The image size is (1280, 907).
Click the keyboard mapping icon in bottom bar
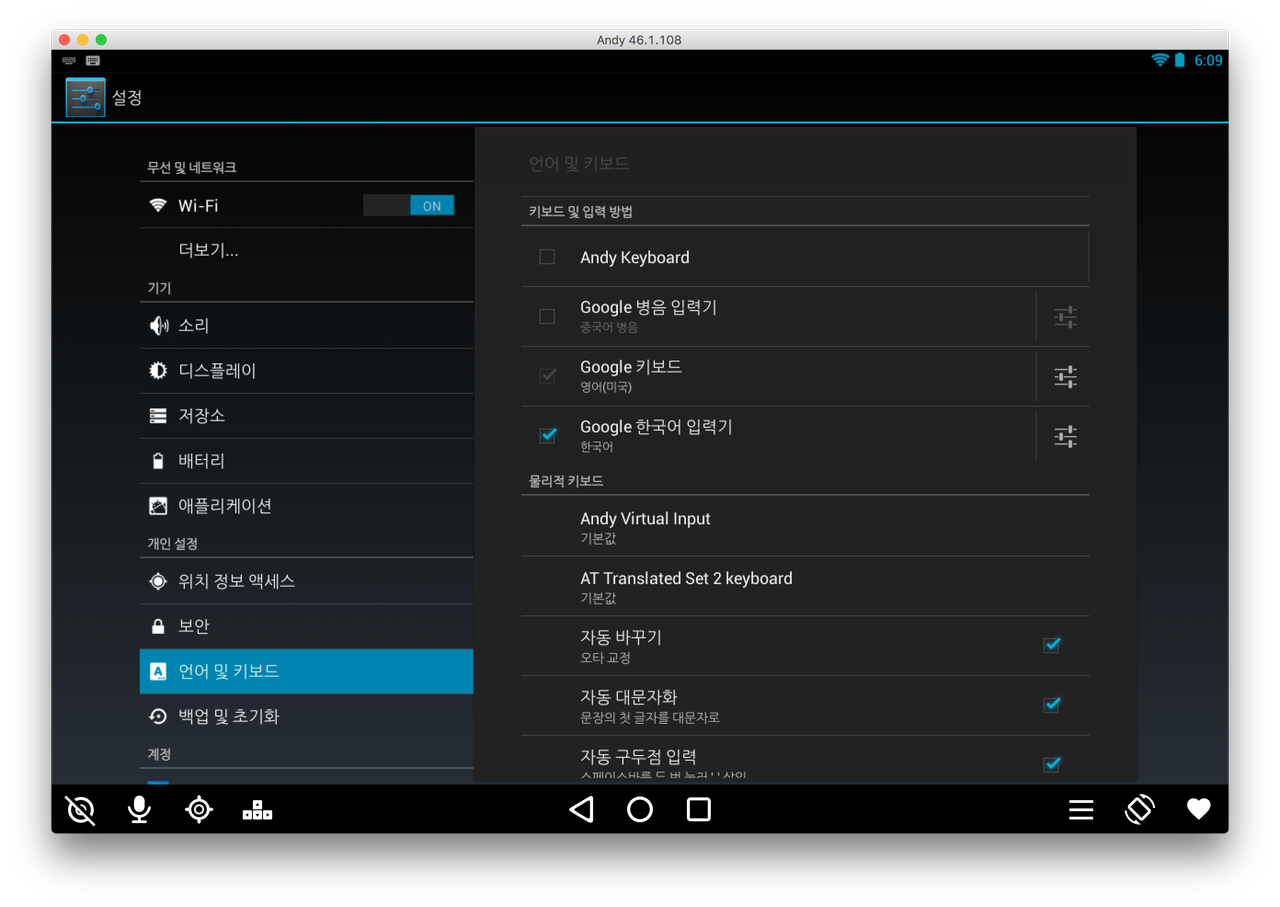[257, 810]
